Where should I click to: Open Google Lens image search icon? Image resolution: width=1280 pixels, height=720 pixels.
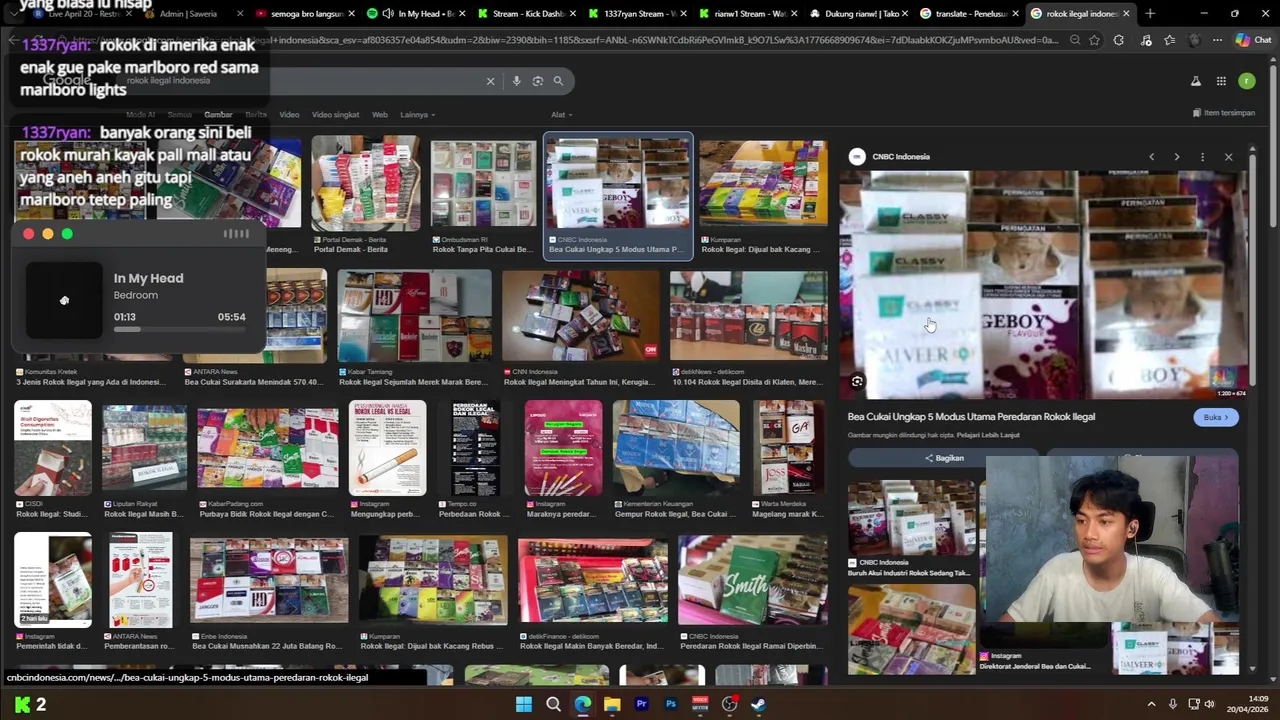pos(538,81)
